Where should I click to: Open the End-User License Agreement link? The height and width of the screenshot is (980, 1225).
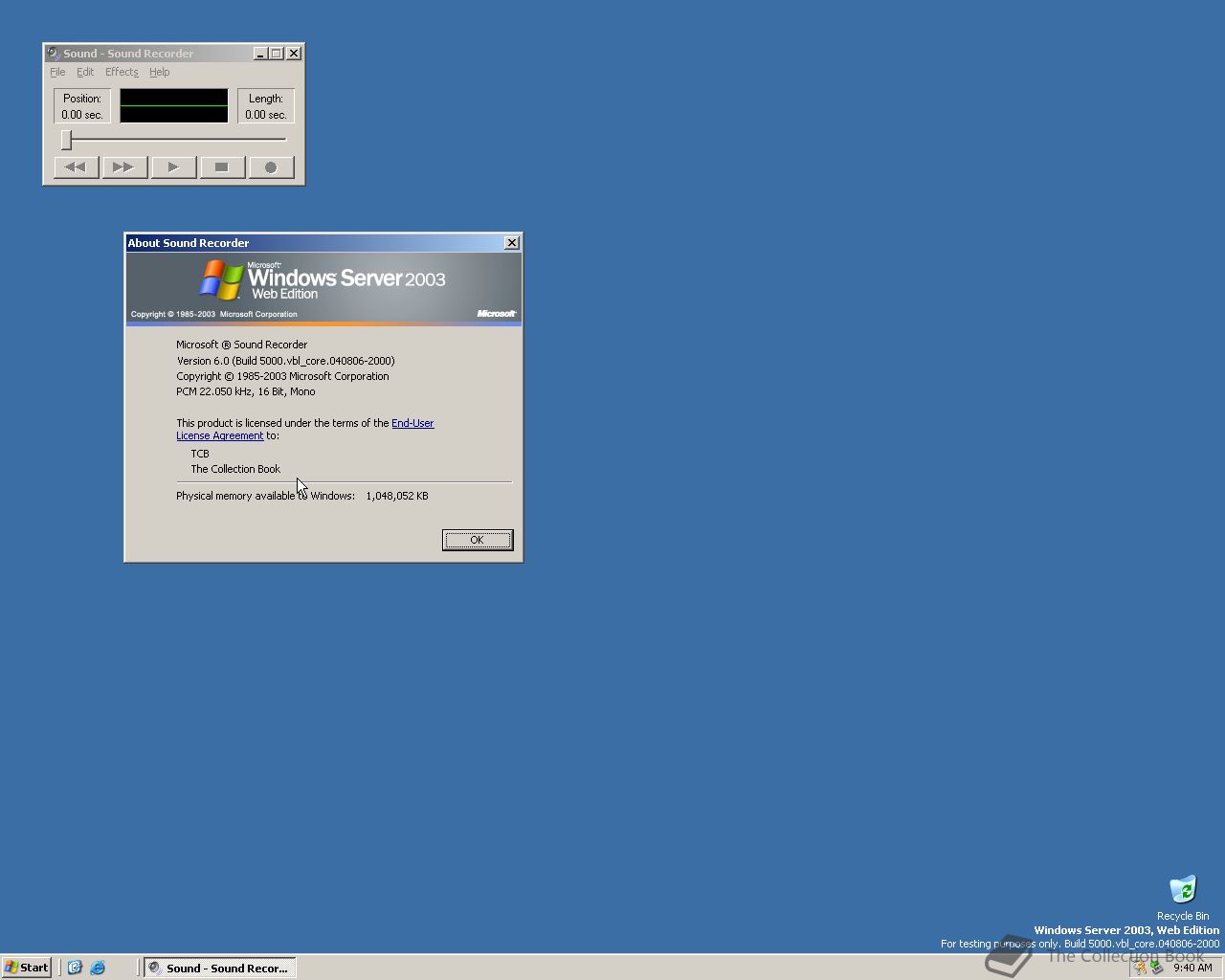click(x=412, y=423)
